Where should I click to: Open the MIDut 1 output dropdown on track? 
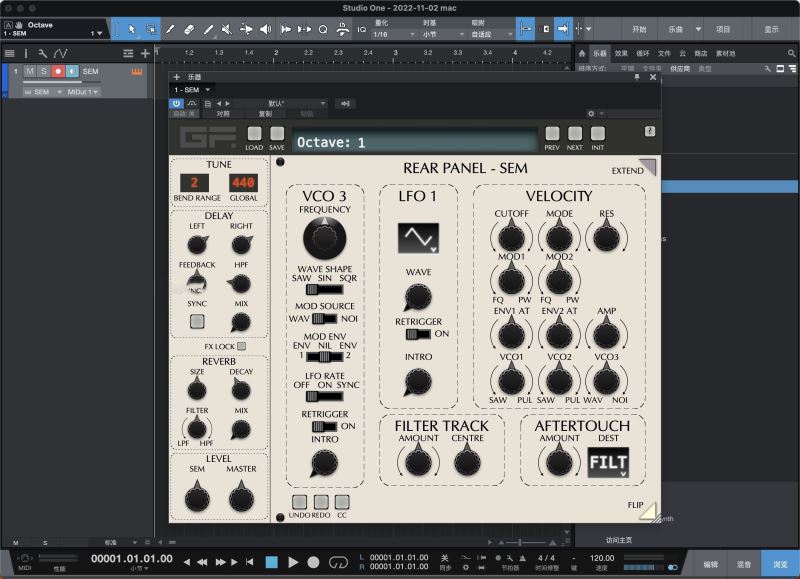tap(82, 92)
